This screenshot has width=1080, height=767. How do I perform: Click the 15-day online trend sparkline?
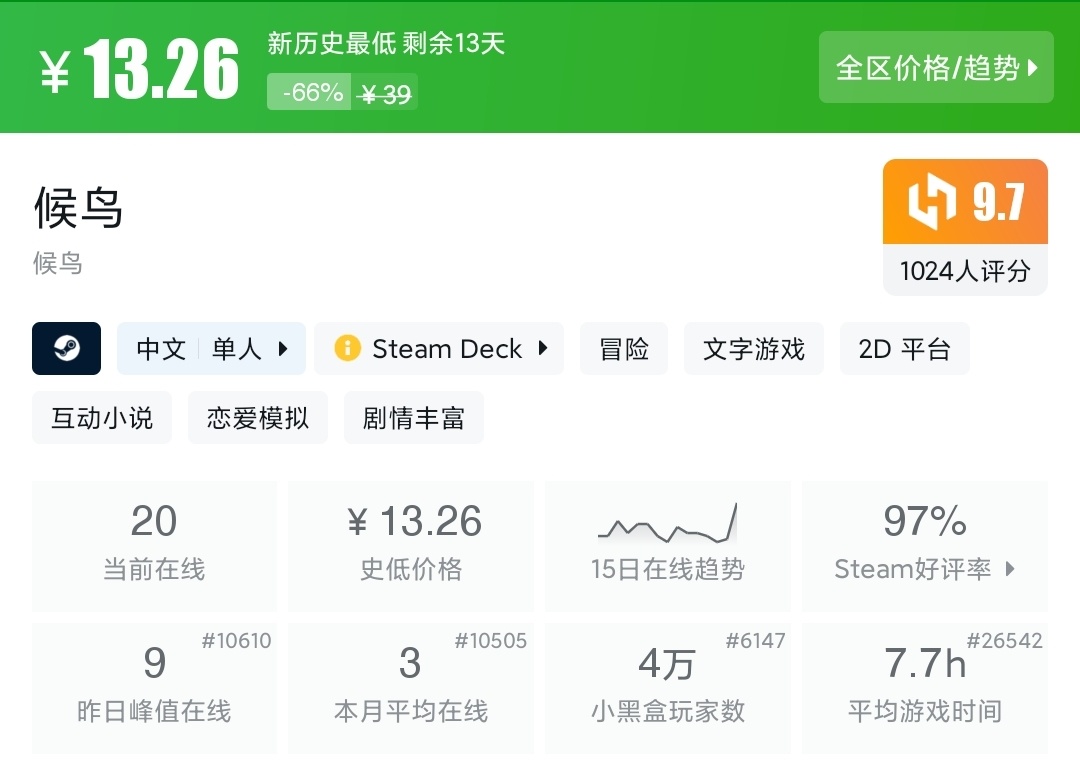coord(667,523)
